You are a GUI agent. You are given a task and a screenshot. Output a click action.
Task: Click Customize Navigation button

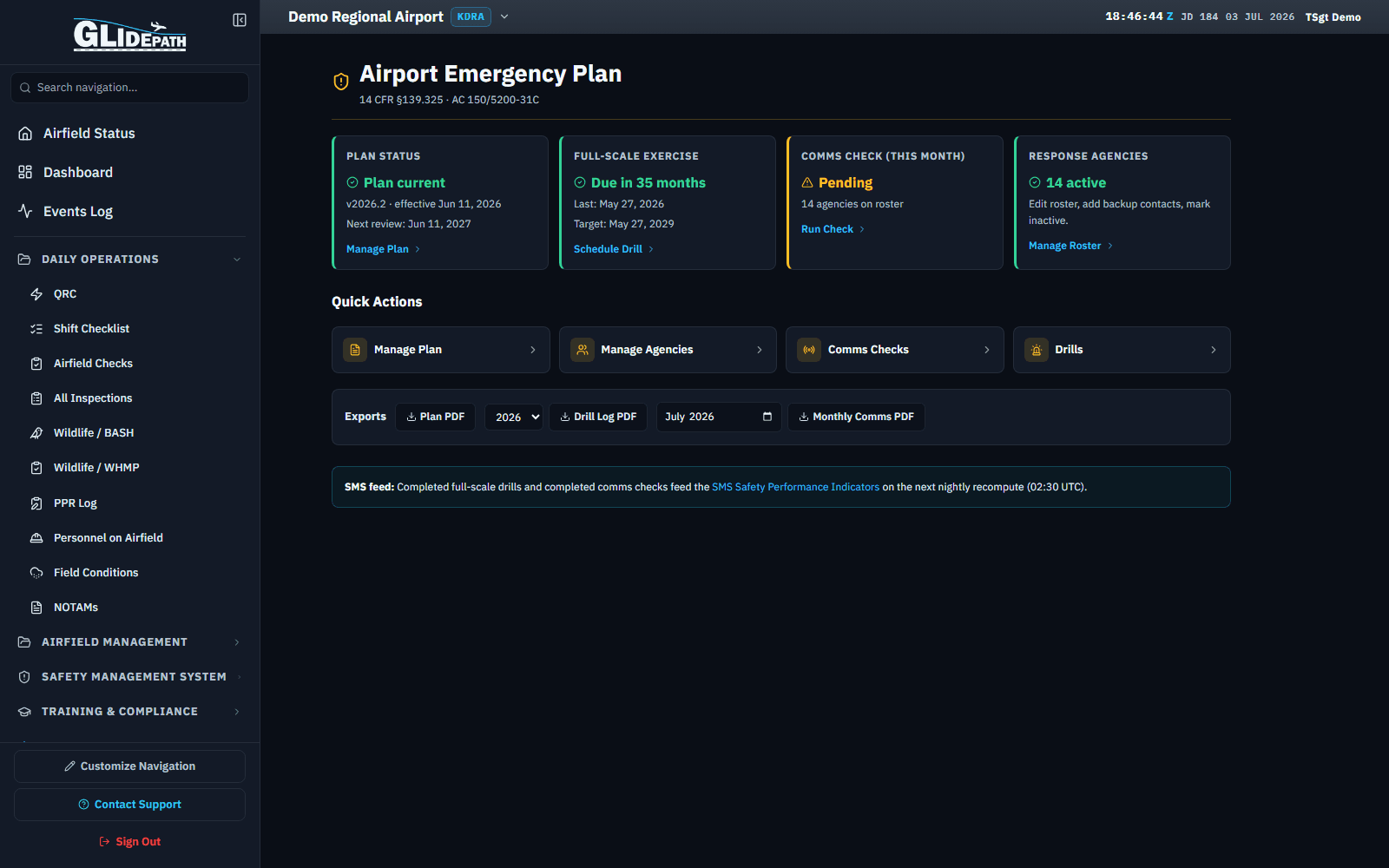[x=129, y=766]
